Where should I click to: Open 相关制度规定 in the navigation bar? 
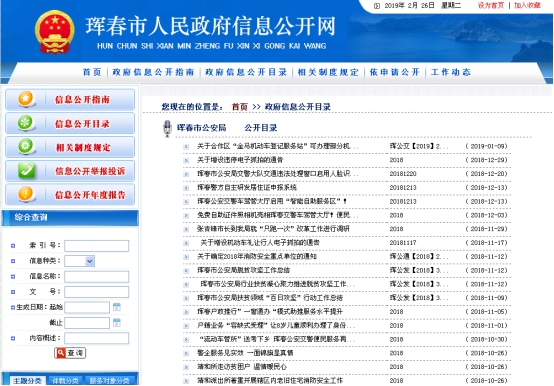coord(328,72)
